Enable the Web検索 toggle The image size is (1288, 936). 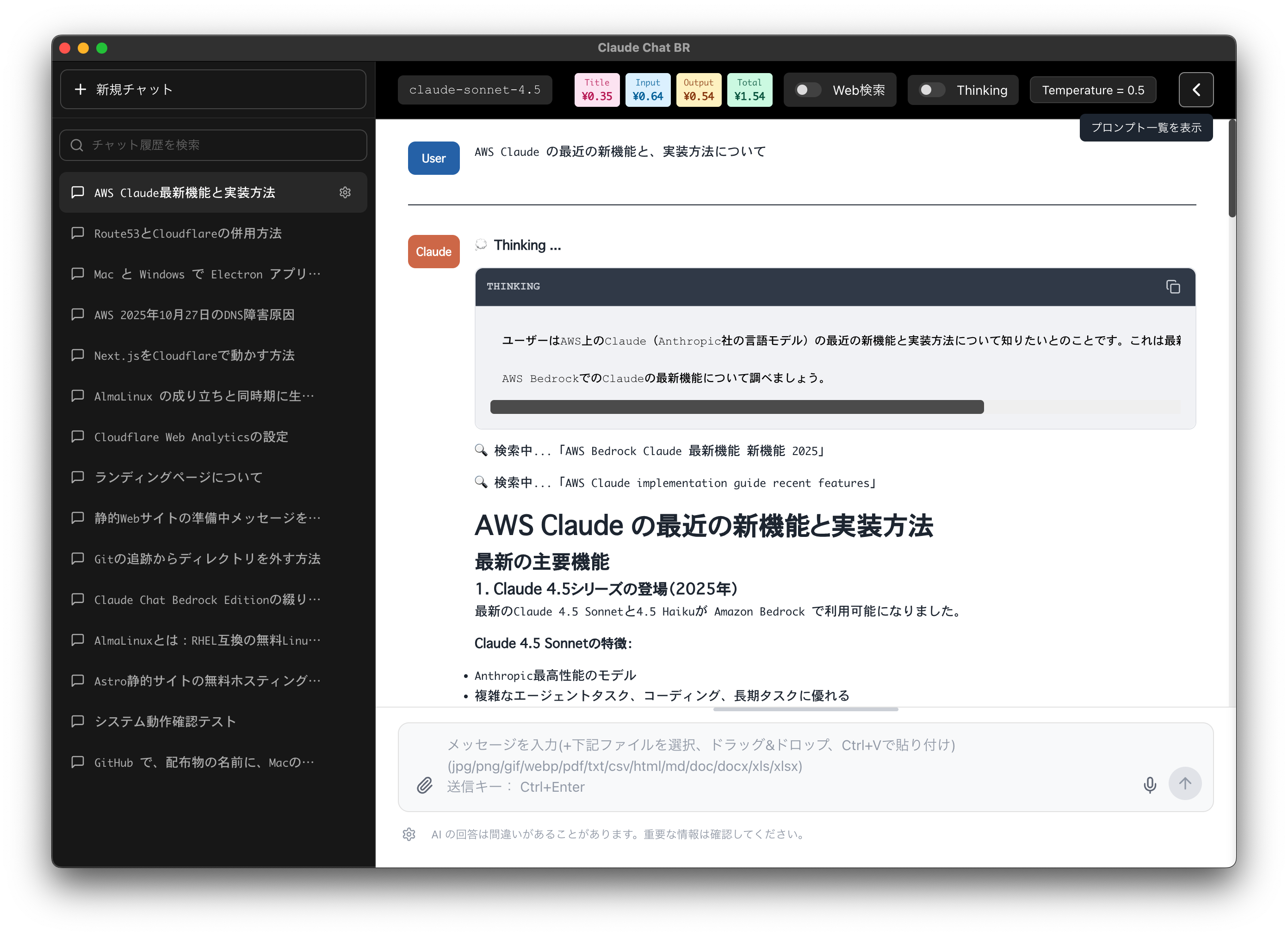[x=808, y=90]
